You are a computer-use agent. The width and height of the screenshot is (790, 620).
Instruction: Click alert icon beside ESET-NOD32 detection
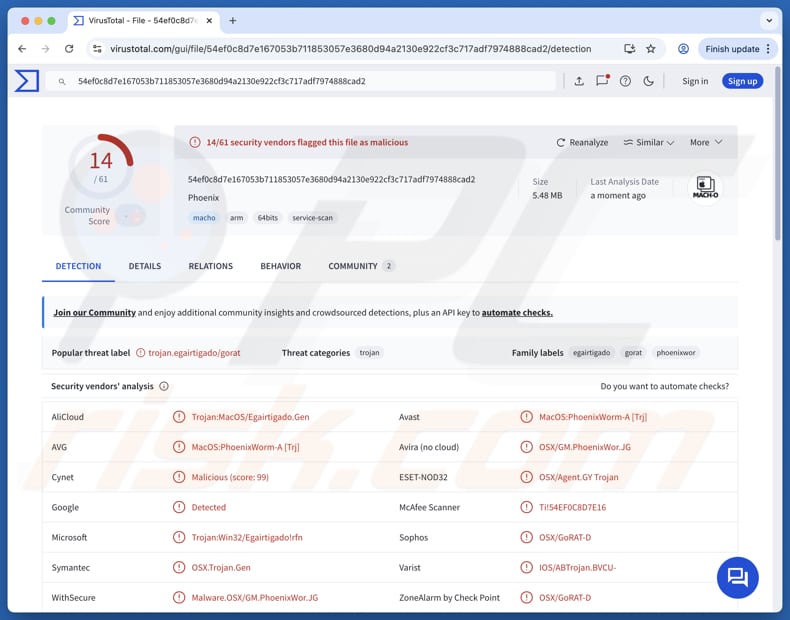click(x=526, y=477)
